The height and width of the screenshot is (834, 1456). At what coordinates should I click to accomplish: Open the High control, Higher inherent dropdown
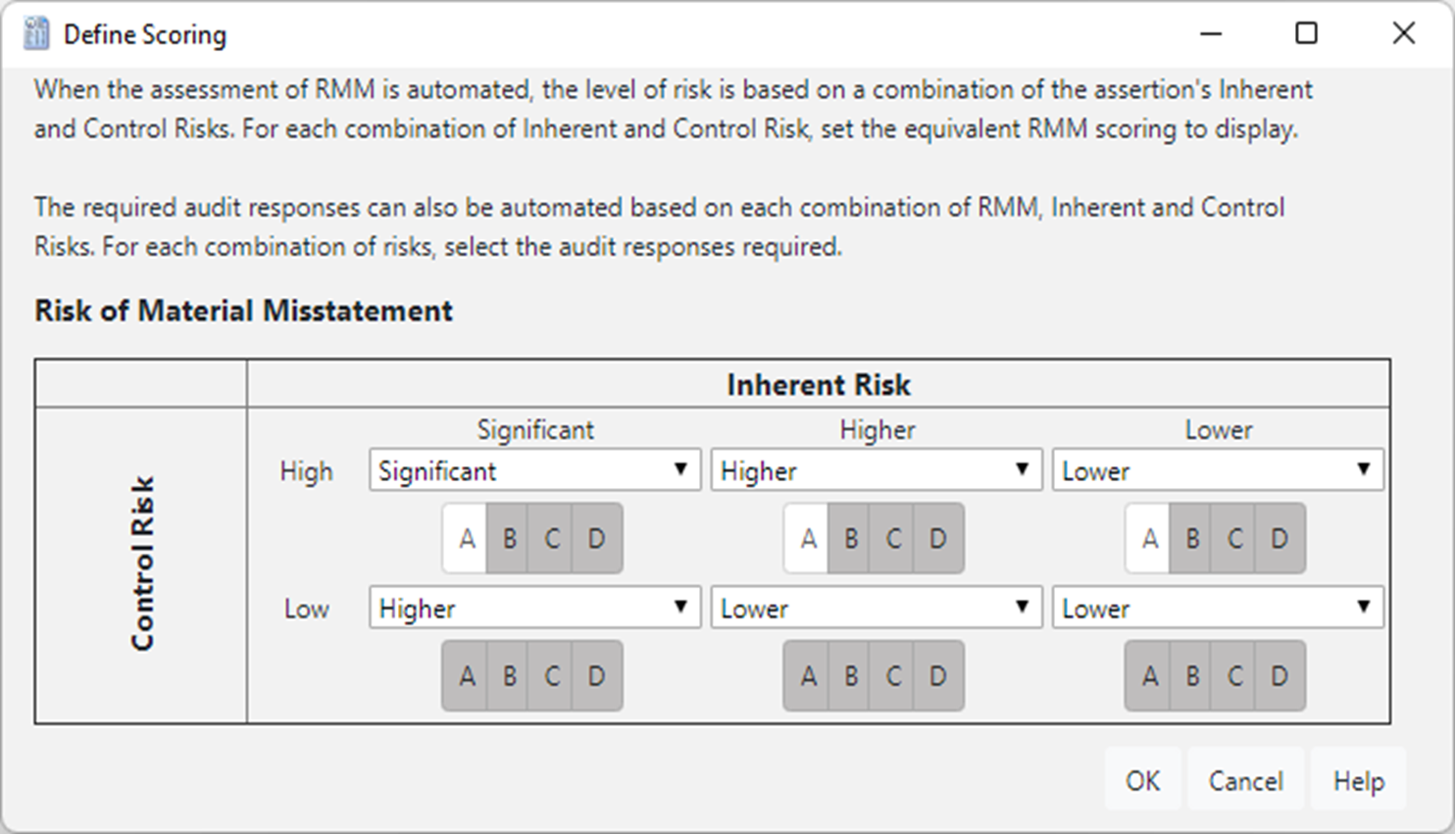(876, 470)
